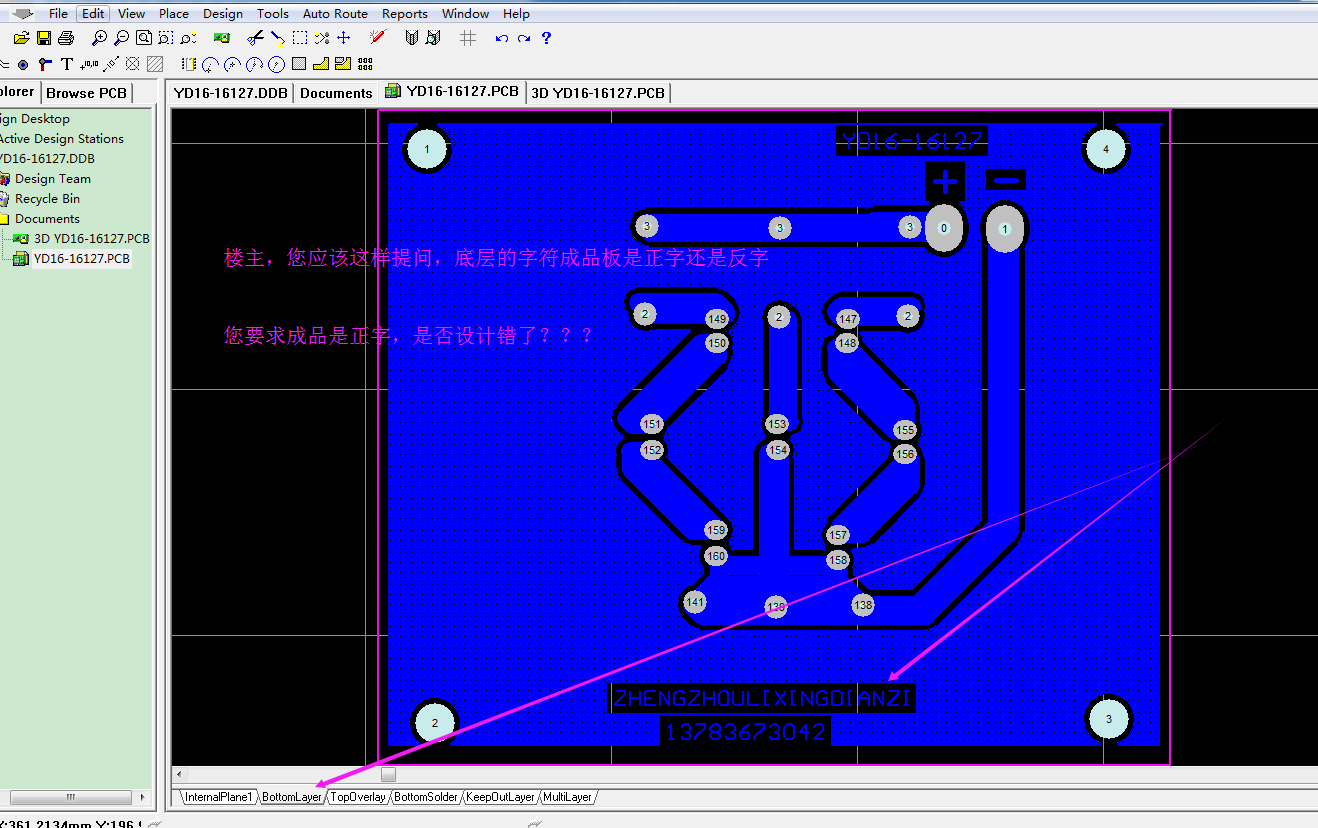This screenshot has width=1318, height=828.
Task: Open the Reports menu
Action: point(405,13)
